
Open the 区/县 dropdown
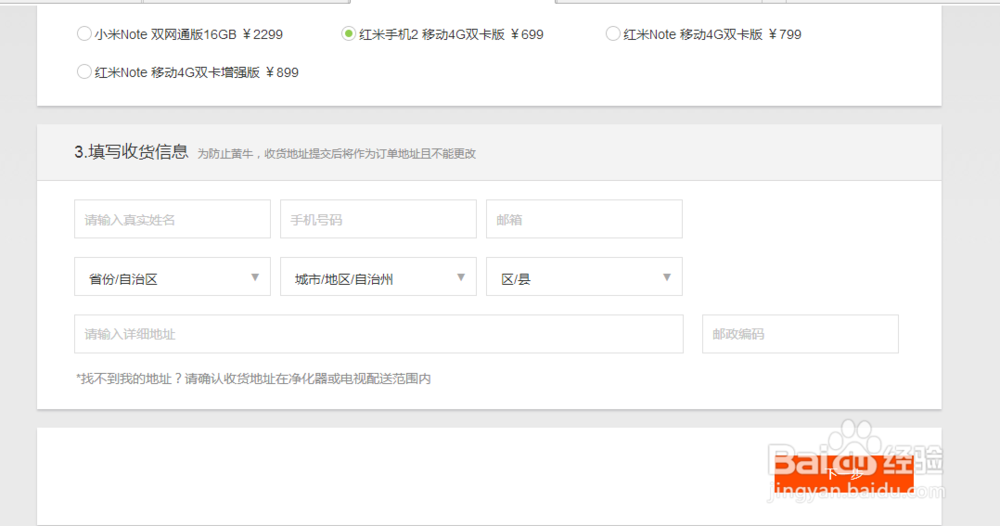point(584,277)
